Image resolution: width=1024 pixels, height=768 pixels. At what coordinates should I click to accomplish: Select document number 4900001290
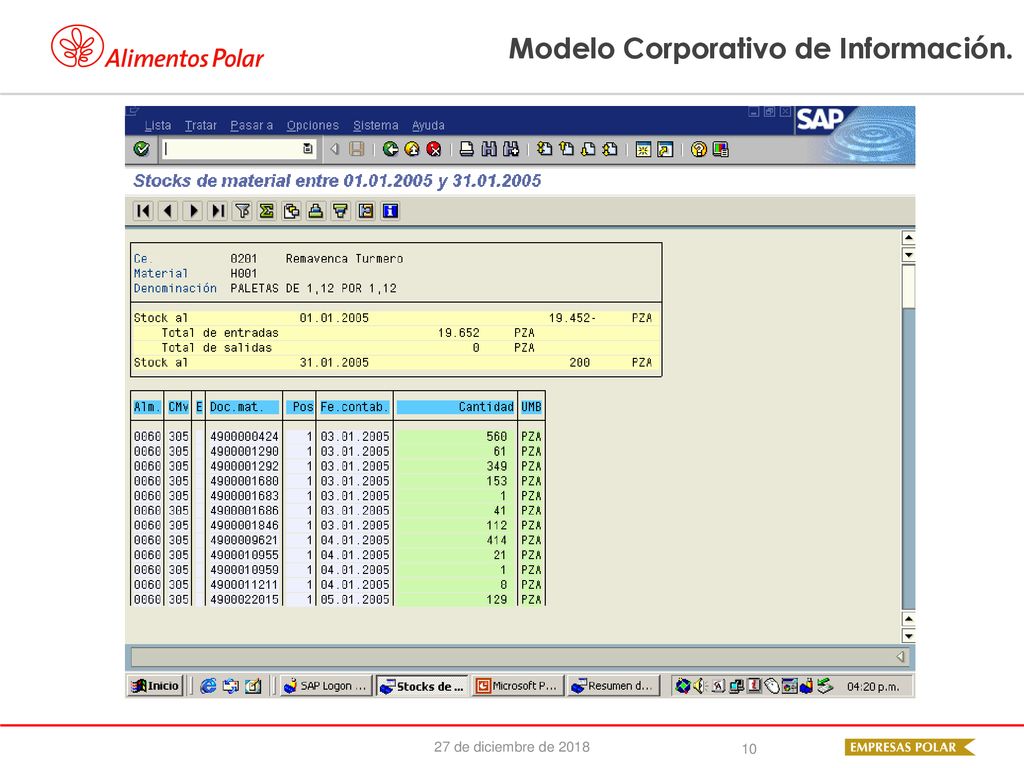coord(244,451)
